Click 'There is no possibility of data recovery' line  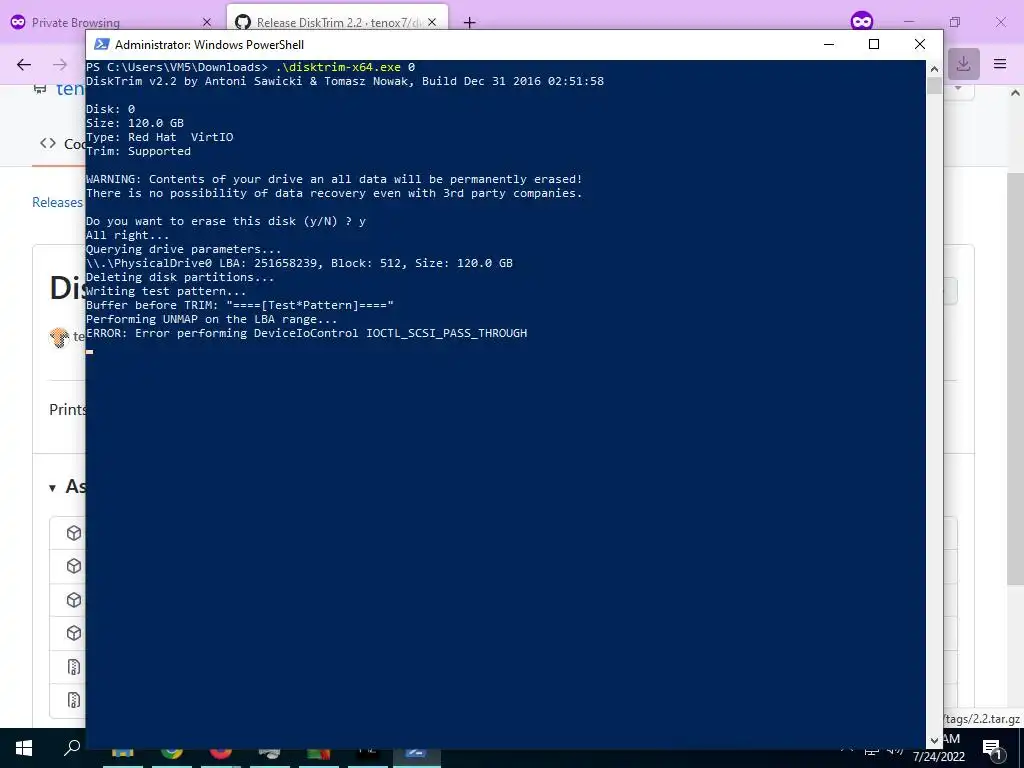tap(334, 193)
